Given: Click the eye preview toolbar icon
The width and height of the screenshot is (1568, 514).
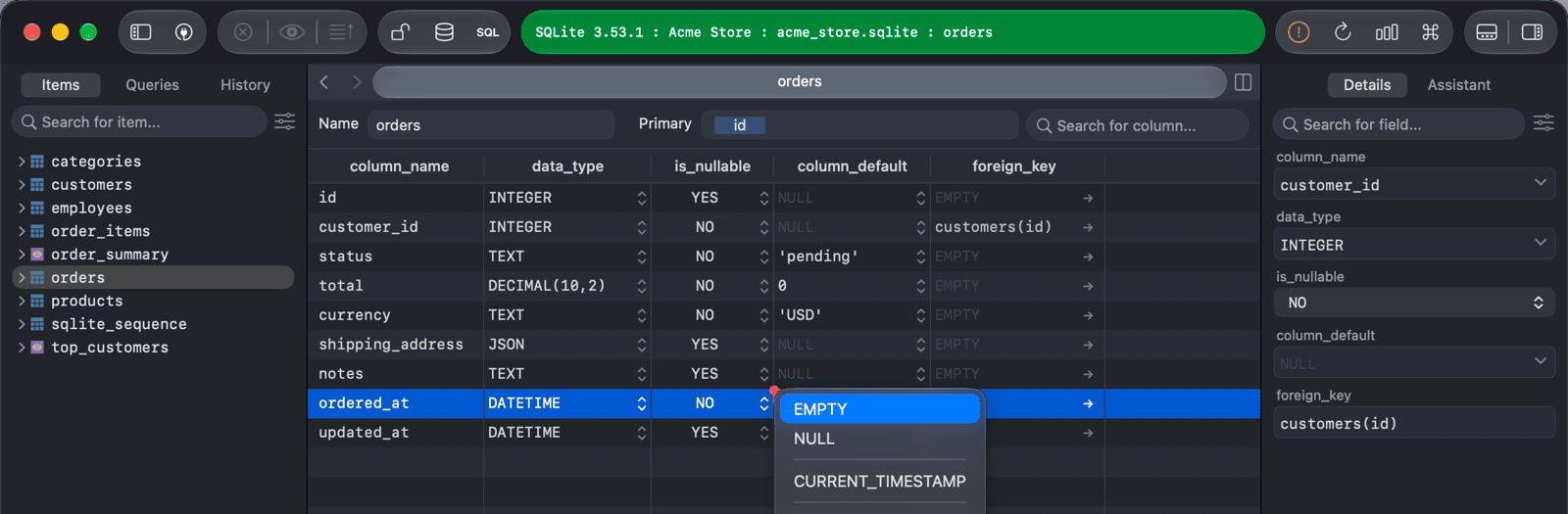Looking at the screenshot, I should click(292, 32).
